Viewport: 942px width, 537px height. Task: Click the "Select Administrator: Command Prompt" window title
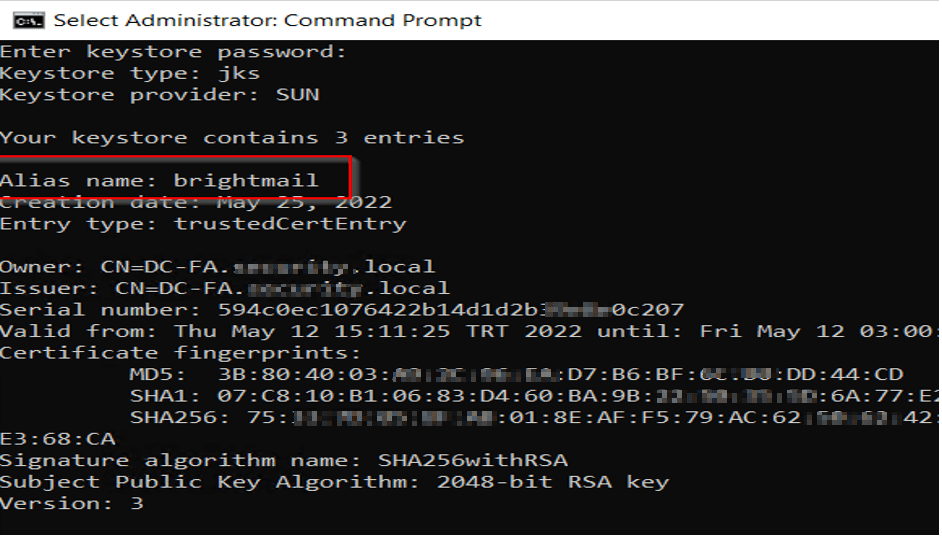(x=267, y=20)
